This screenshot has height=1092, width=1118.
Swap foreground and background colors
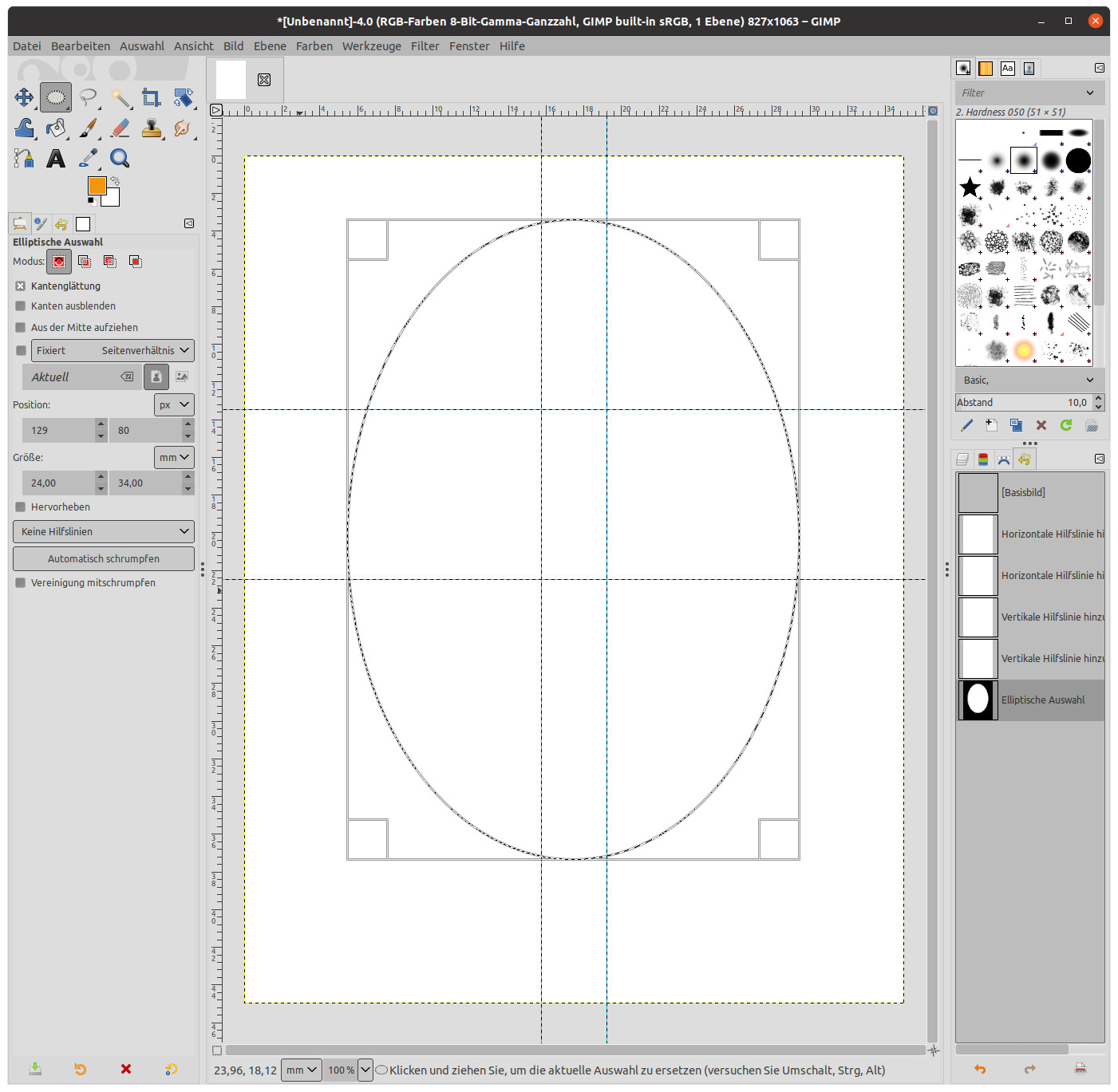click(x=115, y=181)
